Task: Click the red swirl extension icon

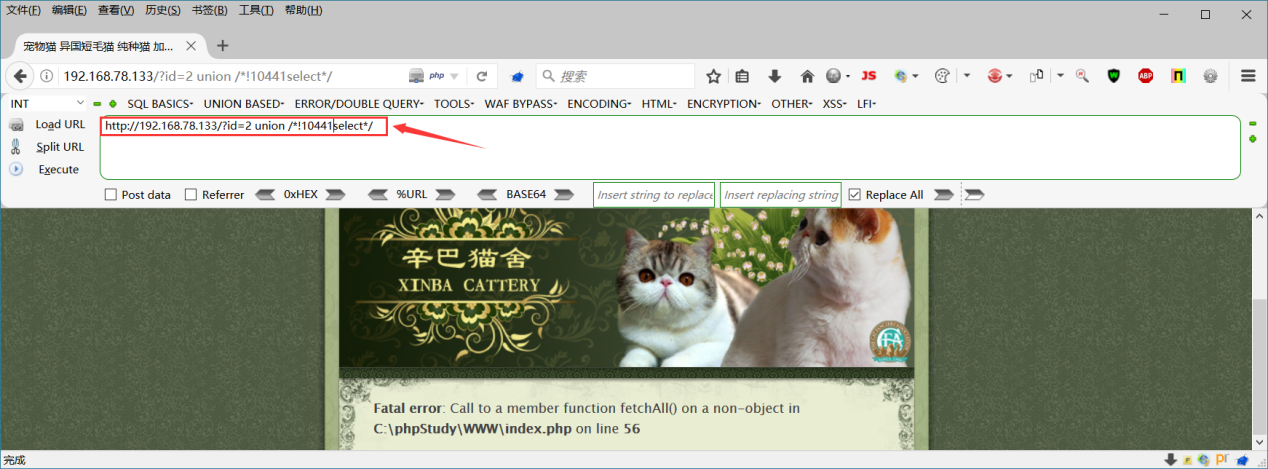Action: point(995,76)
